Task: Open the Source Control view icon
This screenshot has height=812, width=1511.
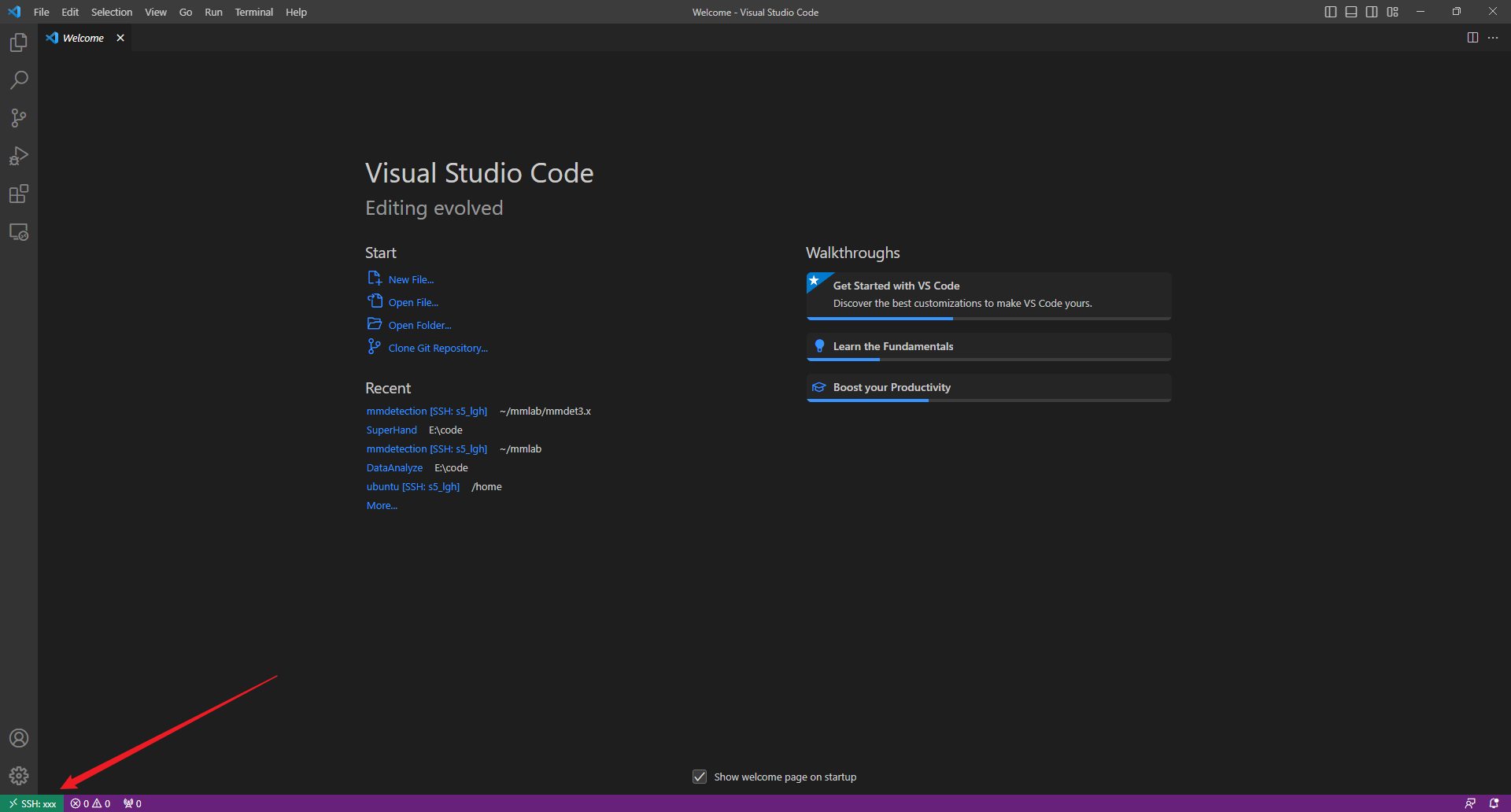Action: [19, 118]
